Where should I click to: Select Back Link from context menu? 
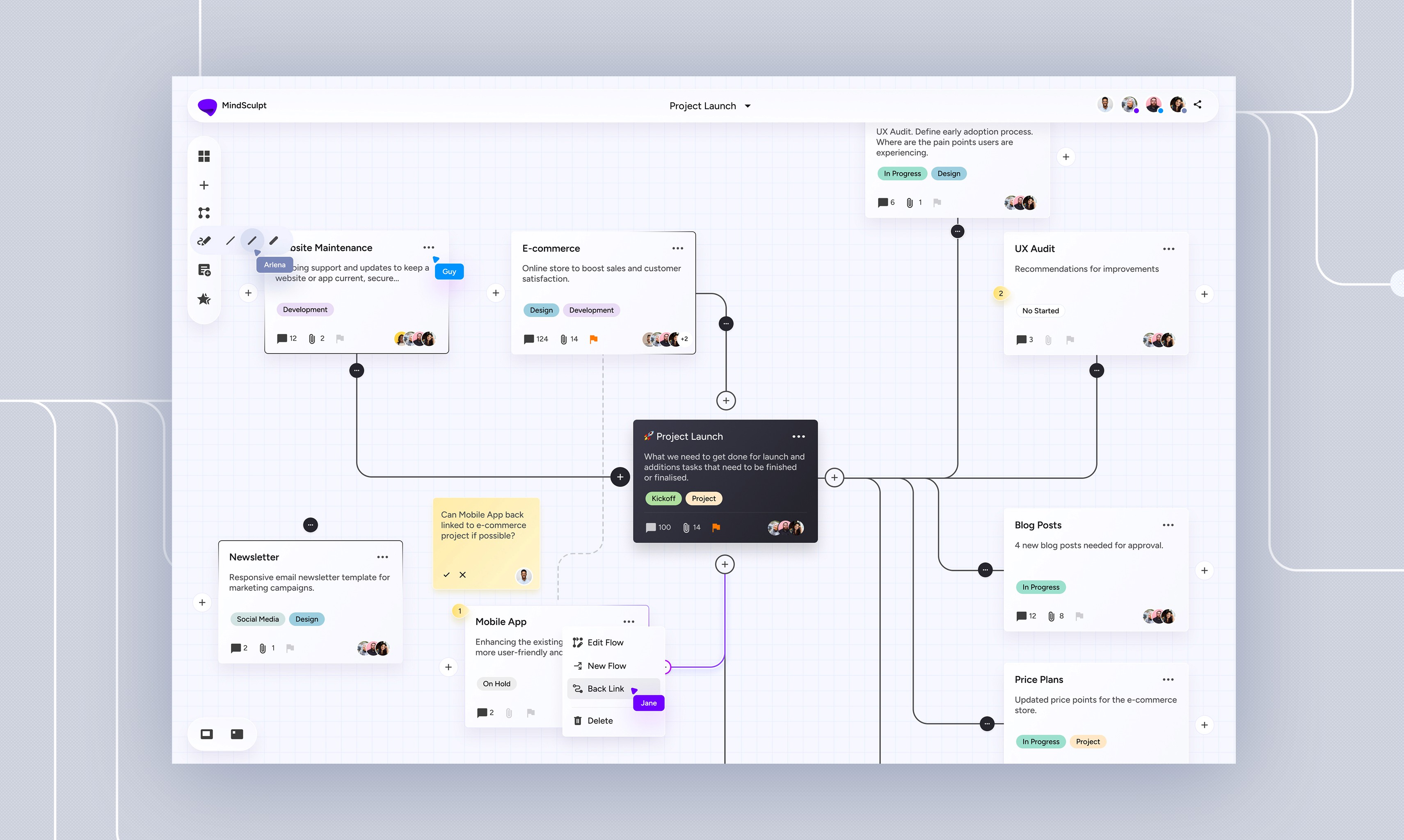(605, 688)
